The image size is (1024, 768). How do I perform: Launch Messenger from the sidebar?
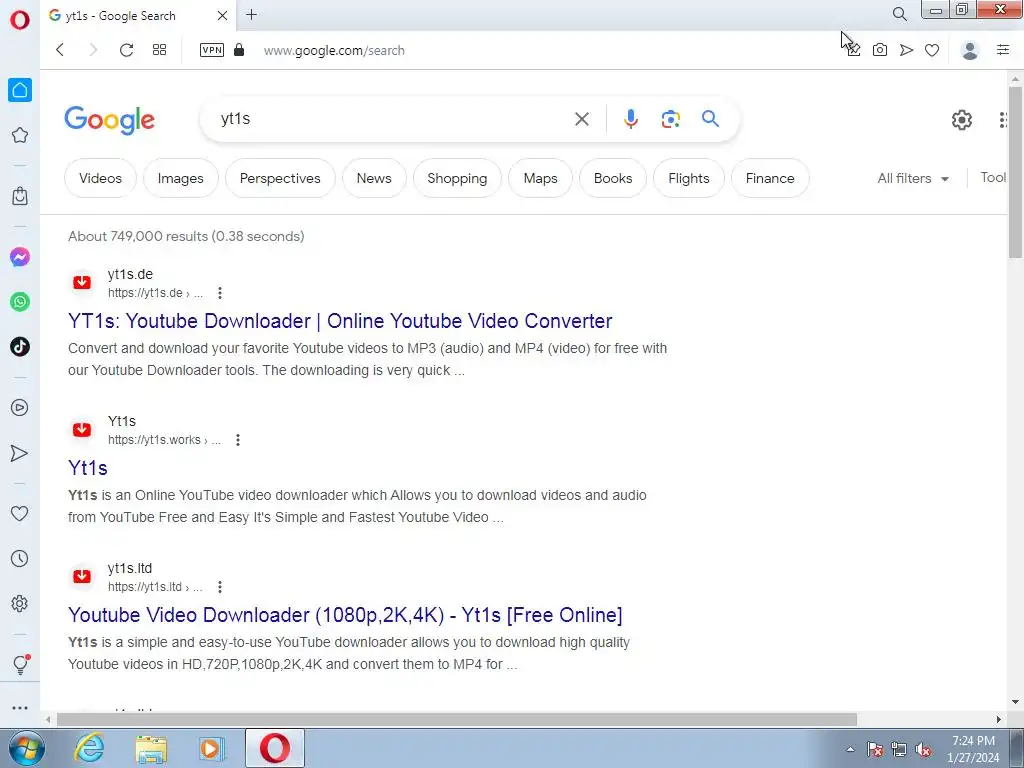[x=20, y=257]
